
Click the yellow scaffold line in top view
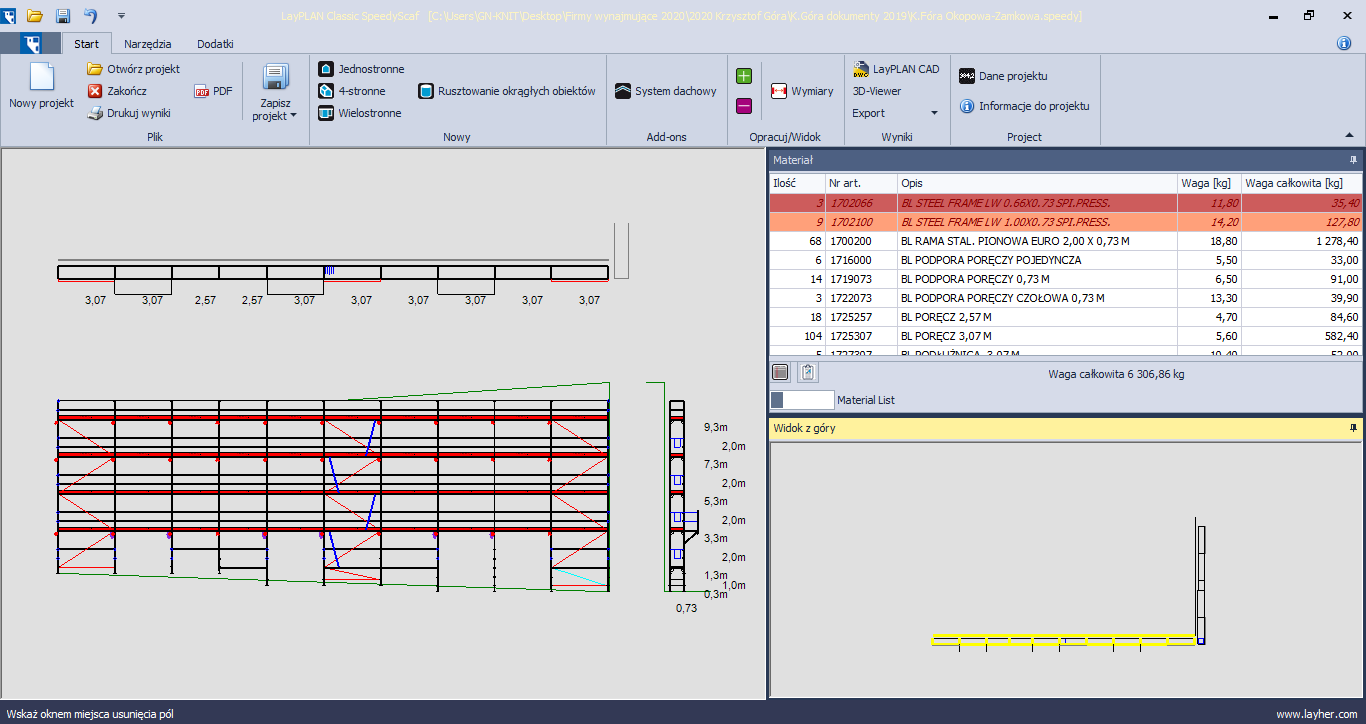(x=1065, y=640)
